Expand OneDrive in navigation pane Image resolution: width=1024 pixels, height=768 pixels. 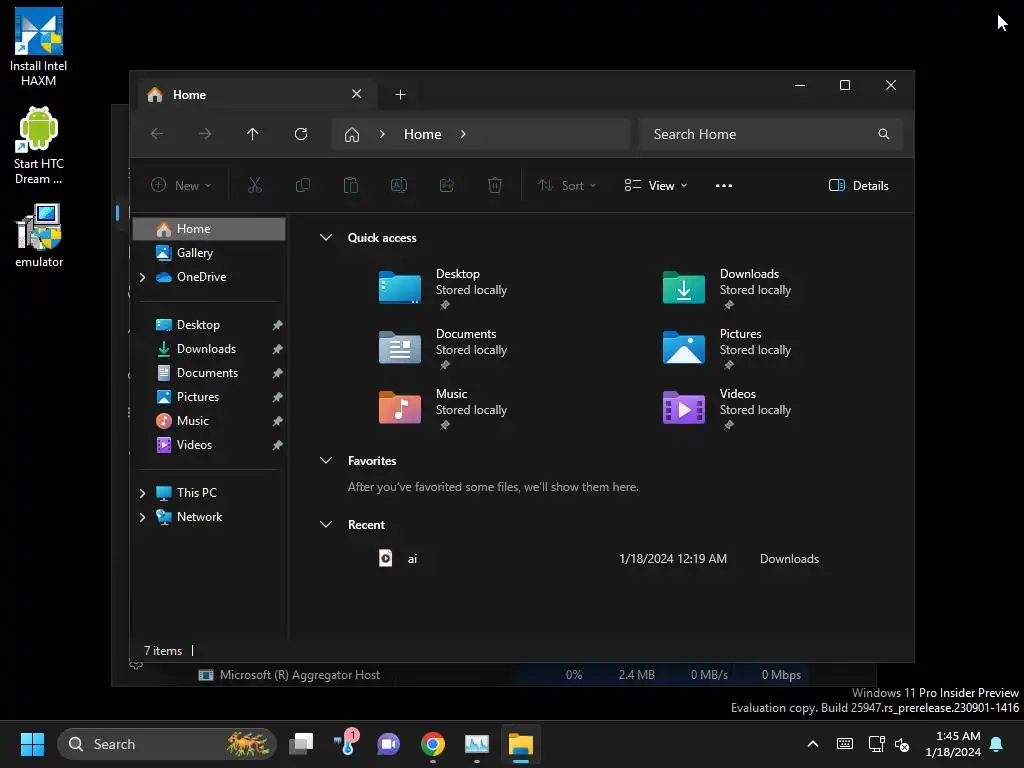click(142, 278)
